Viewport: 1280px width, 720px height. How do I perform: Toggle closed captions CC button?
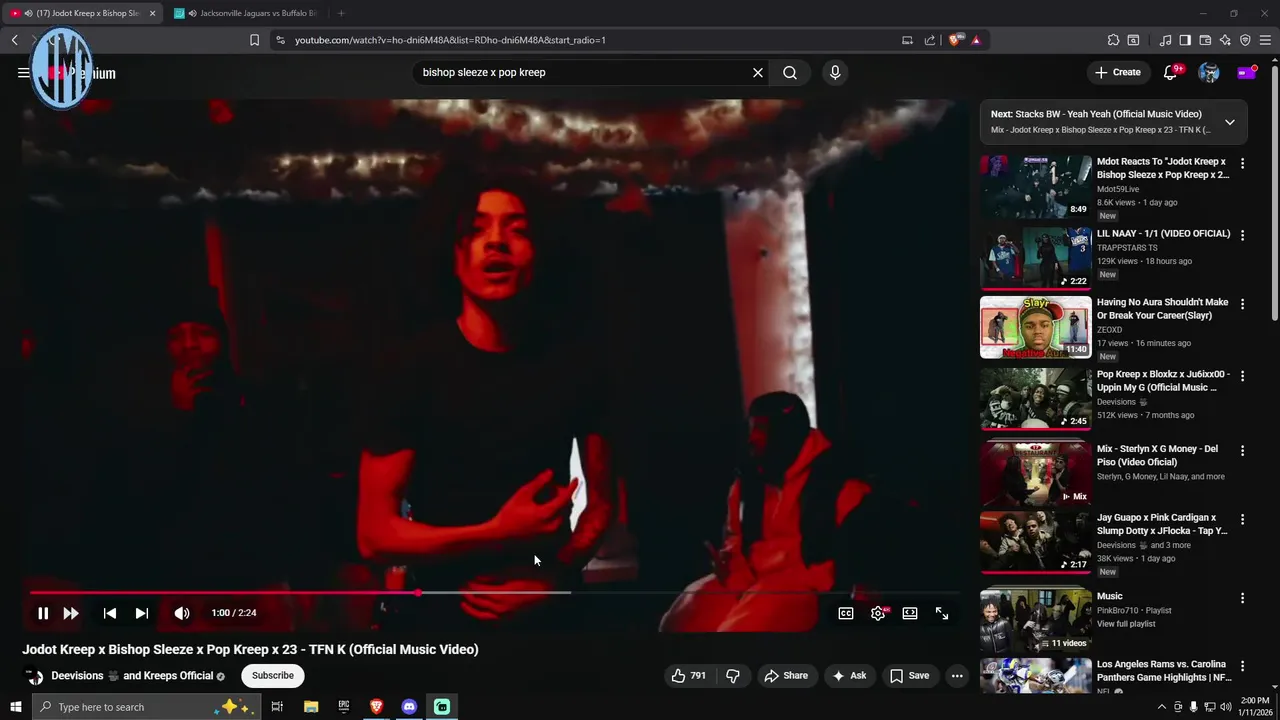point(846,613)
